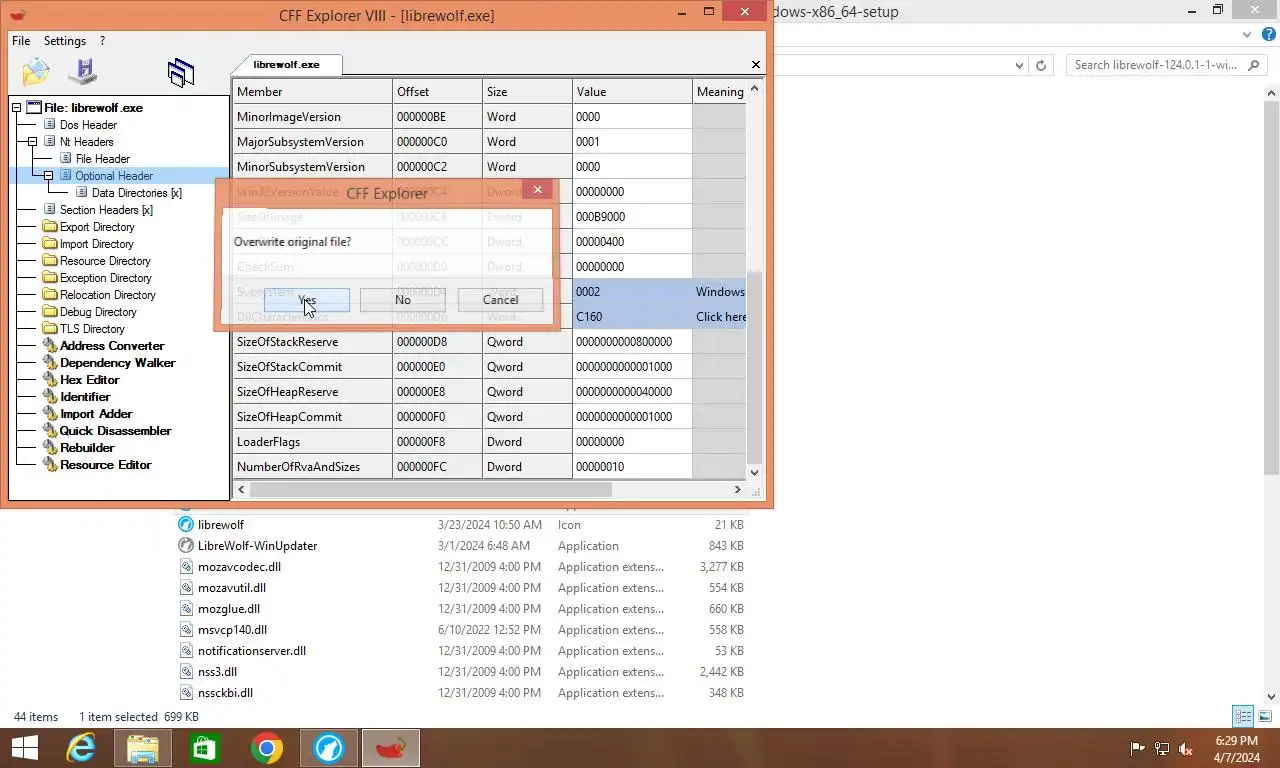Open the File menu

21,41
